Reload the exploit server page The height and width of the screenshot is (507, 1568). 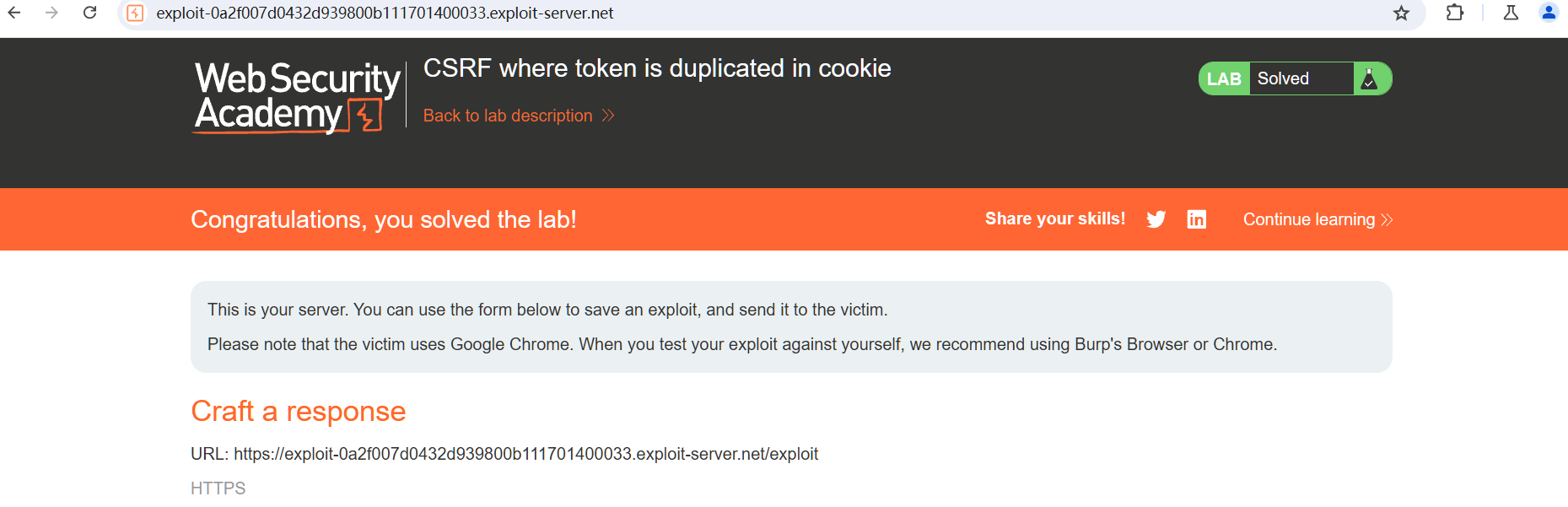[89, 13]
